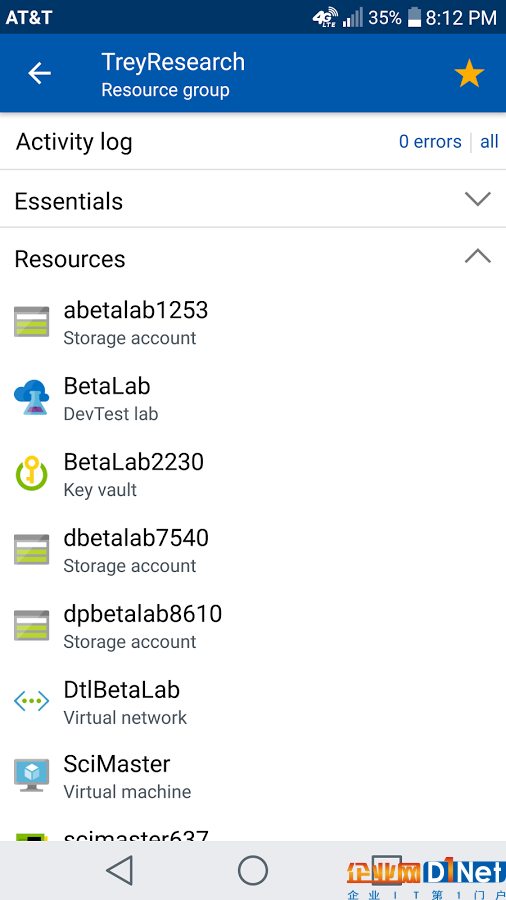This screenshot has height=900, width=506.
Task: Show all activity log entries
Action: (489, 141)
